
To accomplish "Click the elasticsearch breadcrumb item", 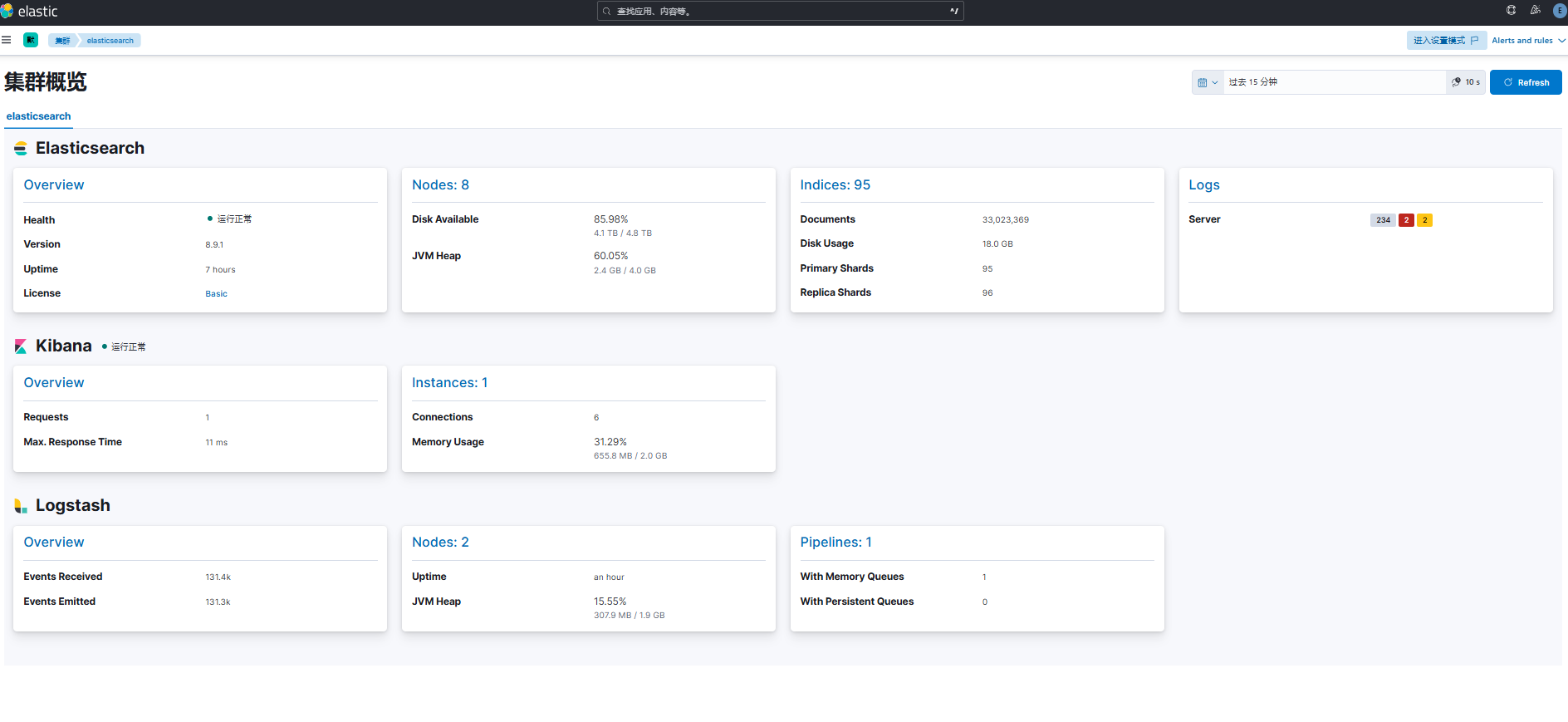I will (110, 41).
